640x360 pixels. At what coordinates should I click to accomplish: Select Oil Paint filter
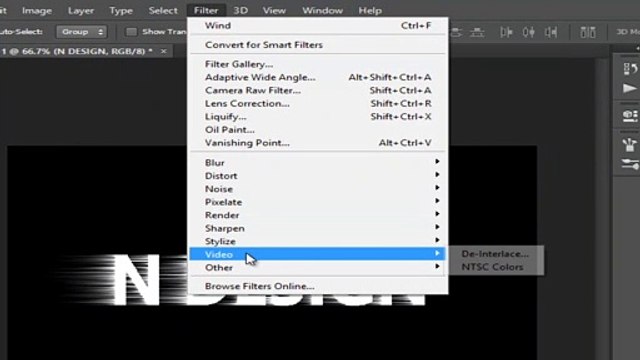pyautogui.click(x=318, y=130)
